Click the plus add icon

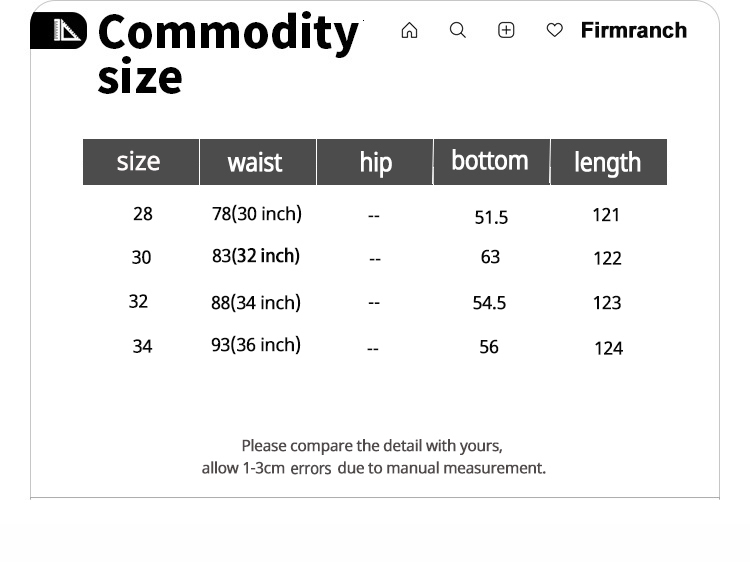click(x=506, y=31)
